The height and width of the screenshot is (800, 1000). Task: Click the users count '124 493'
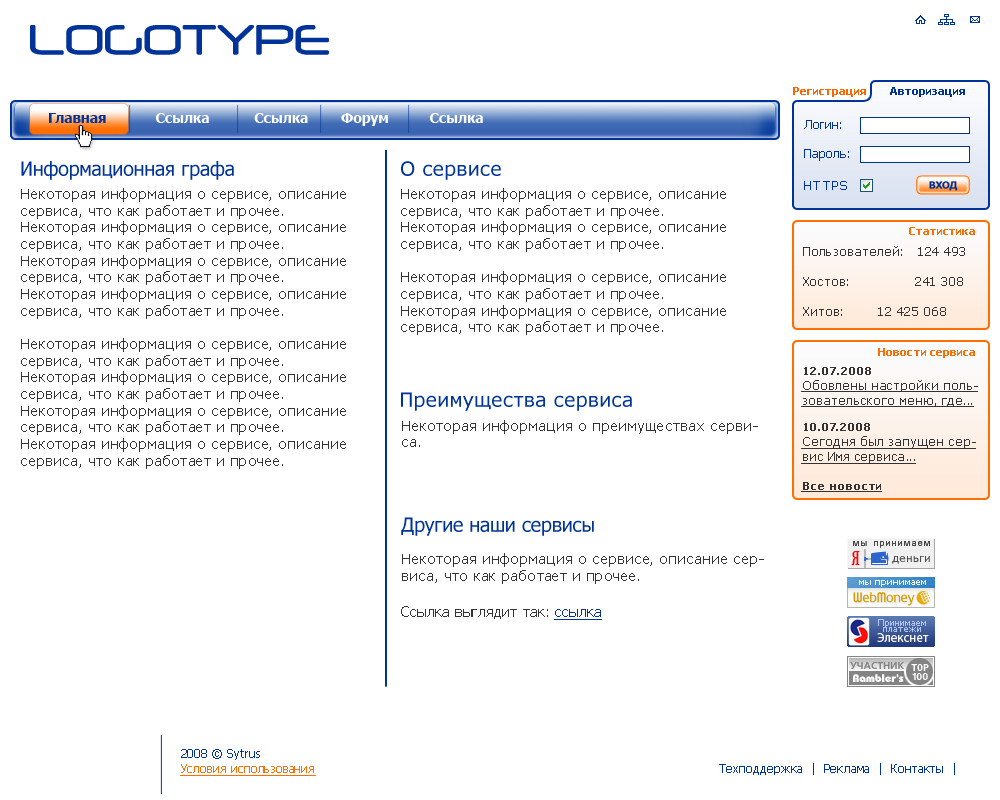(941, 252)
